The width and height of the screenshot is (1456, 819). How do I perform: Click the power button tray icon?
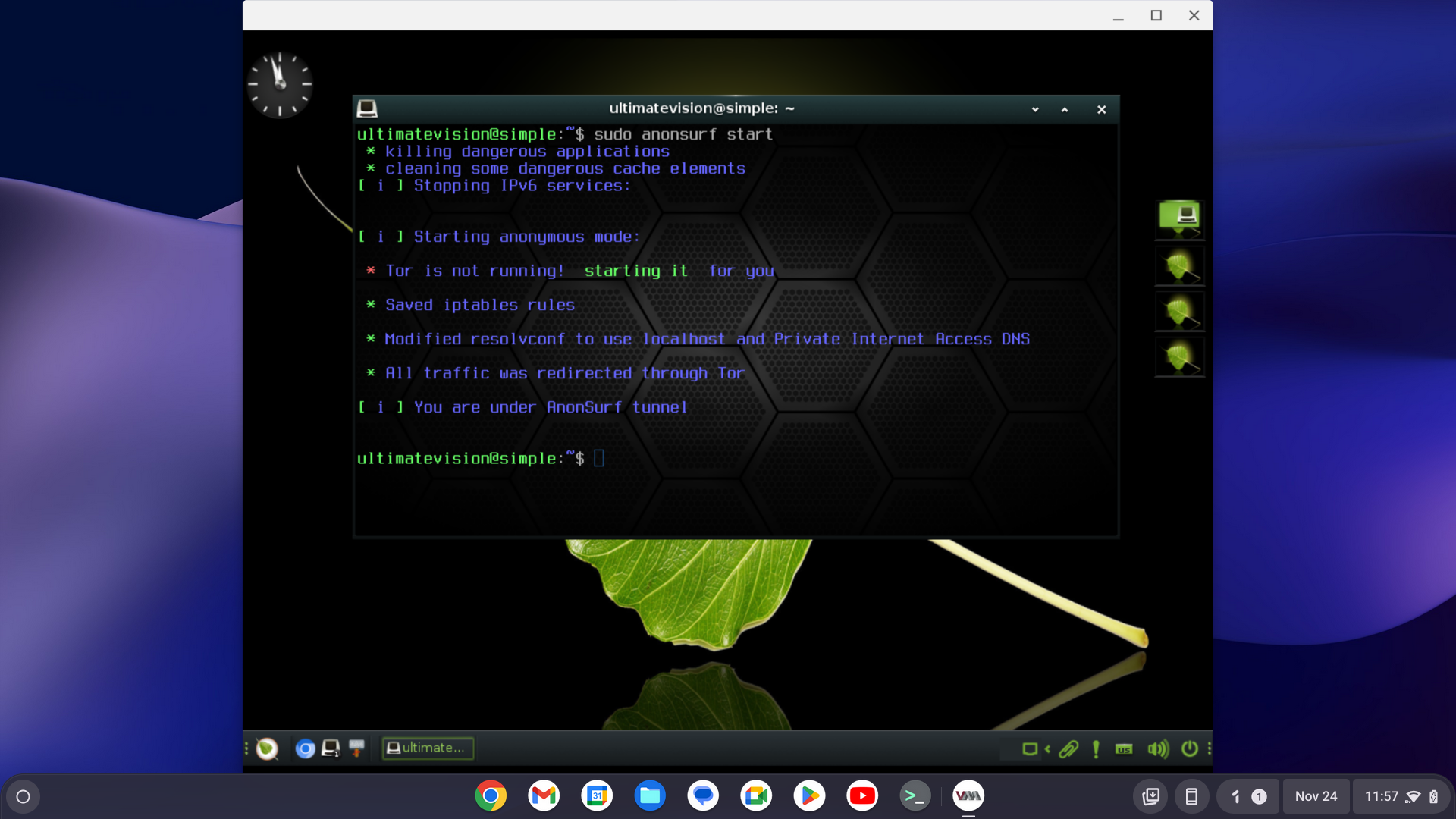pyautogui.click(x=1190, y=749)
